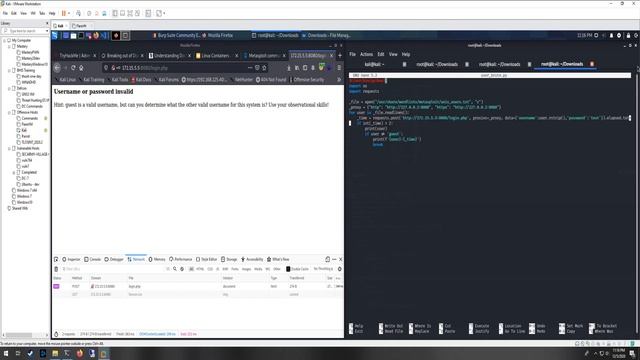Click Firefox home button
The image size is (640, 360).
pos(81,68)
